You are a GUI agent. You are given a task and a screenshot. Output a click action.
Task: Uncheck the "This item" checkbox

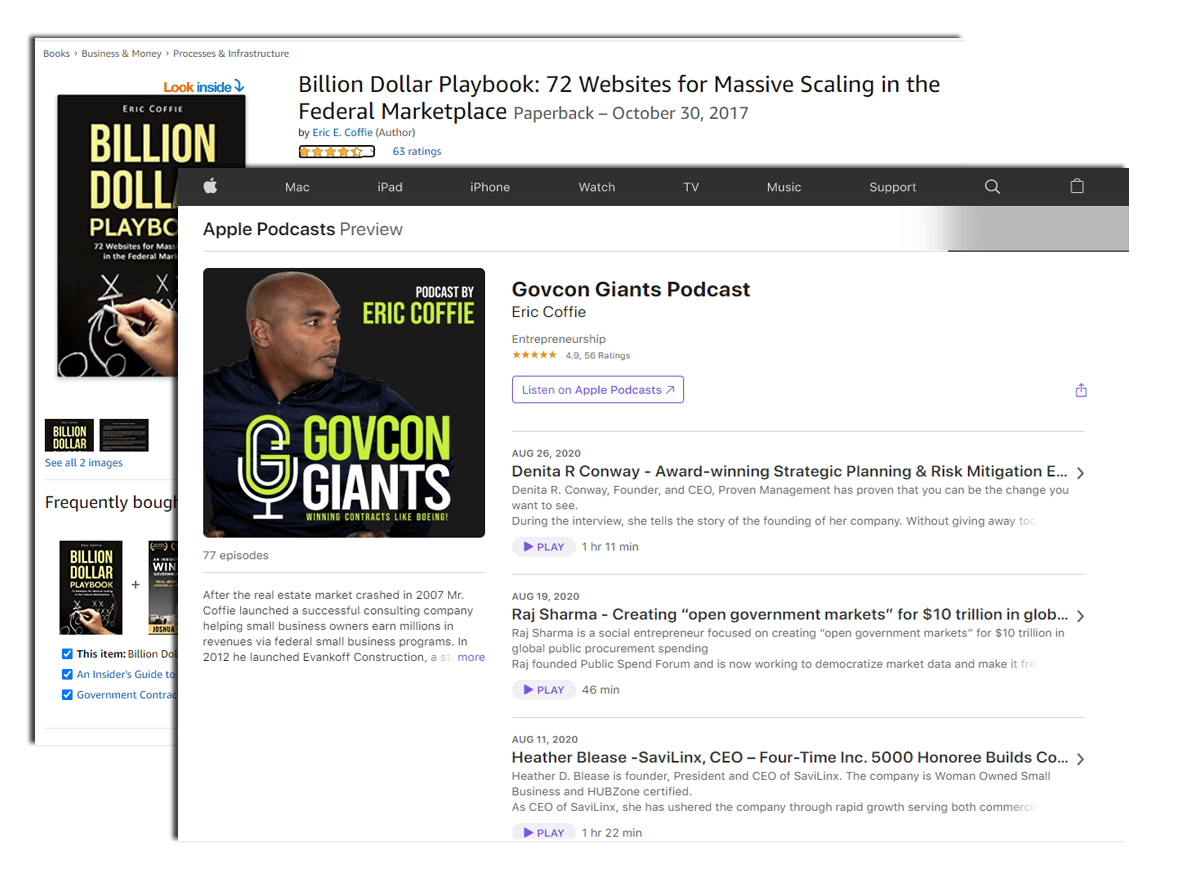67,654
